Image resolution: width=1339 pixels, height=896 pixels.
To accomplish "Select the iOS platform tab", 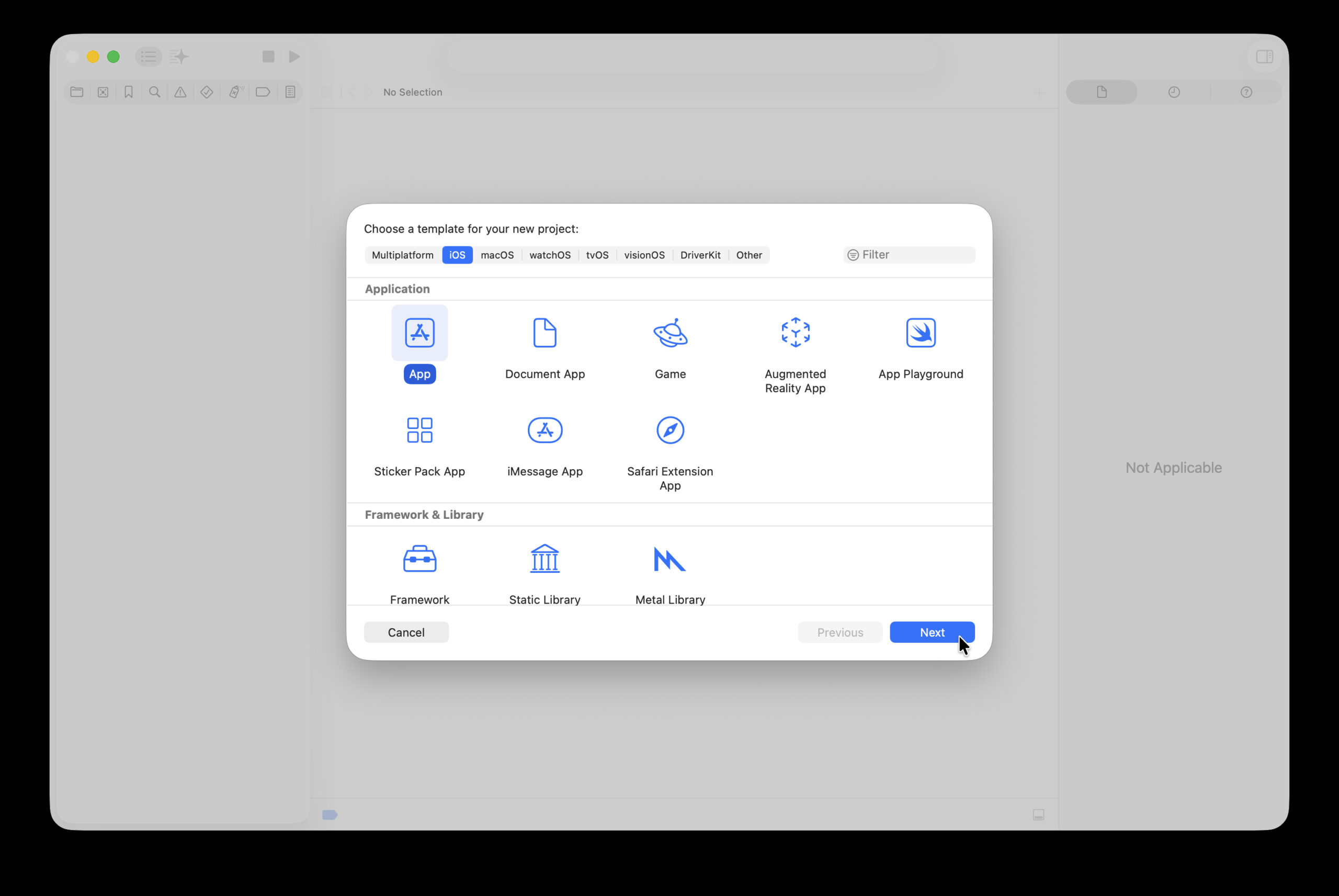I will [x=457, y=255].
